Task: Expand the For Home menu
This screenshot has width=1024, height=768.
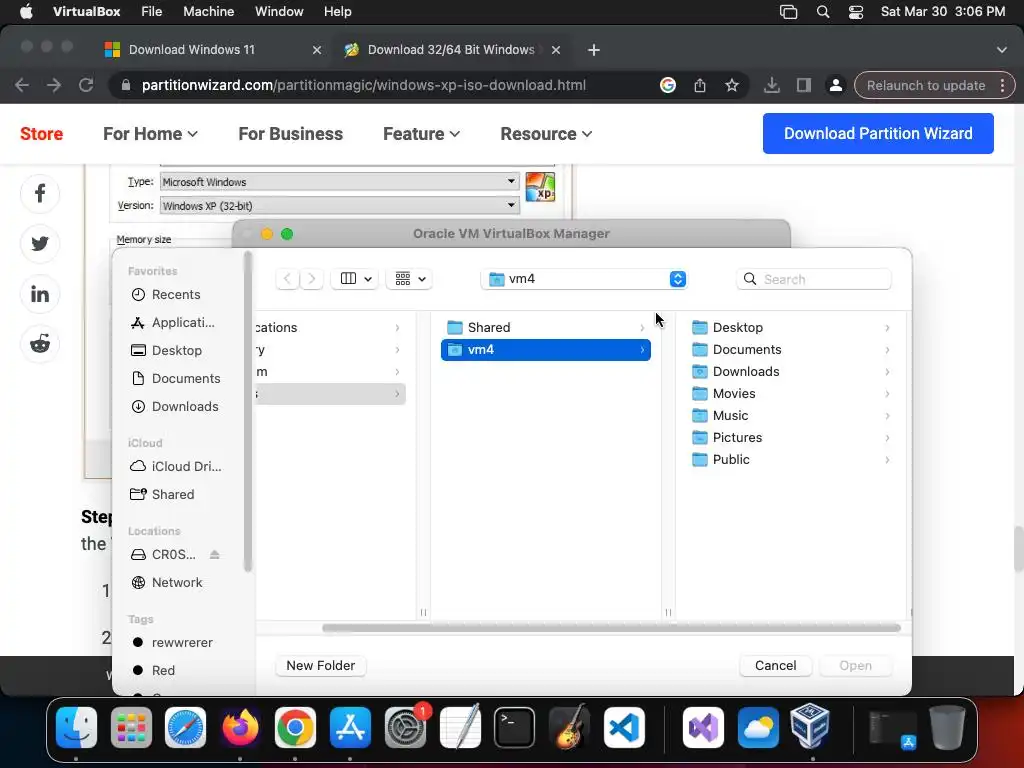Action: (150, 134)
